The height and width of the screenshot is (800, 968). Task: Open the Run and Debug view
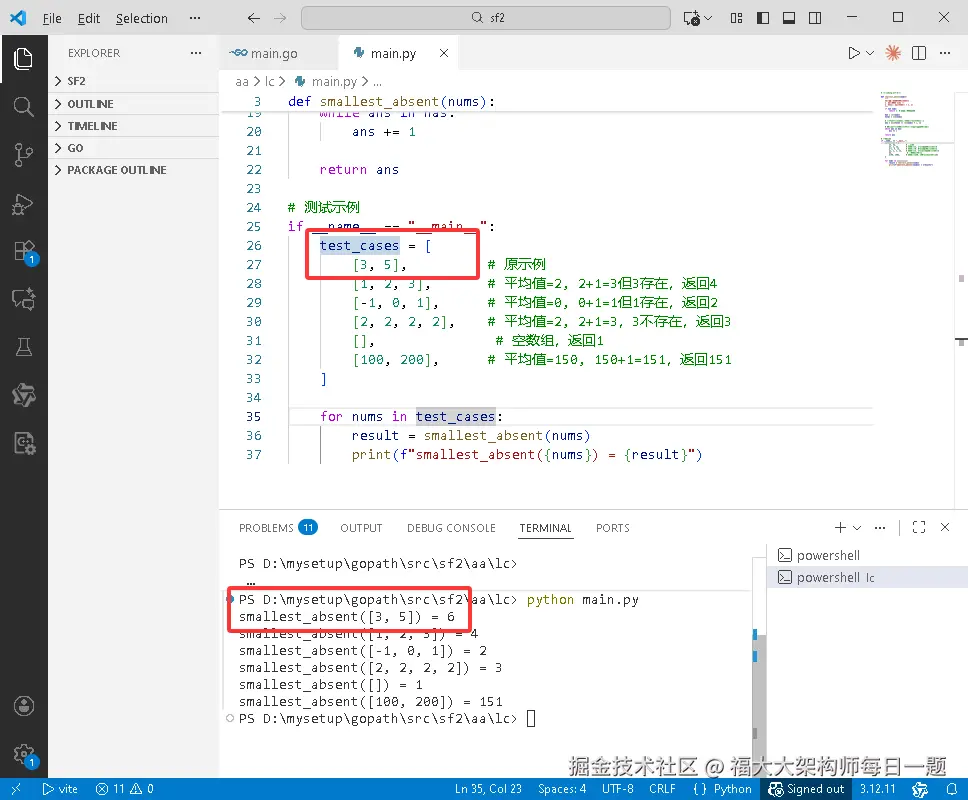23,203
